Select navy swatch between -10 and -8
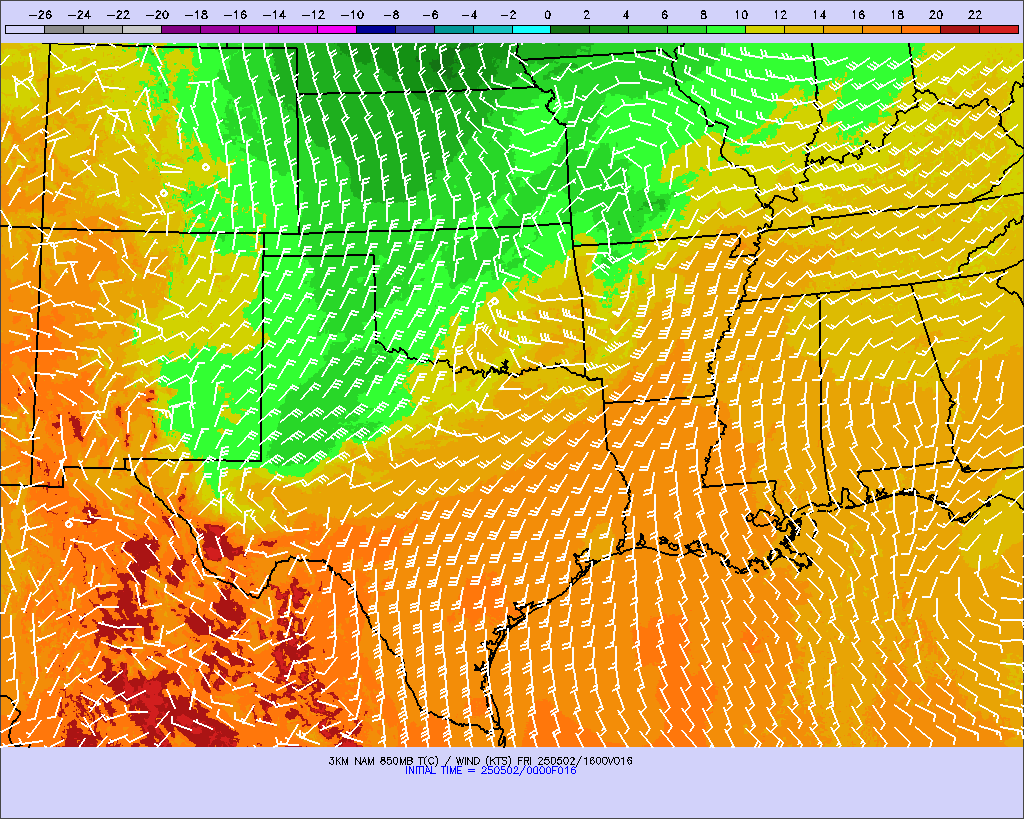Viewport: 1024px width, 819px height. pos(376,29)
